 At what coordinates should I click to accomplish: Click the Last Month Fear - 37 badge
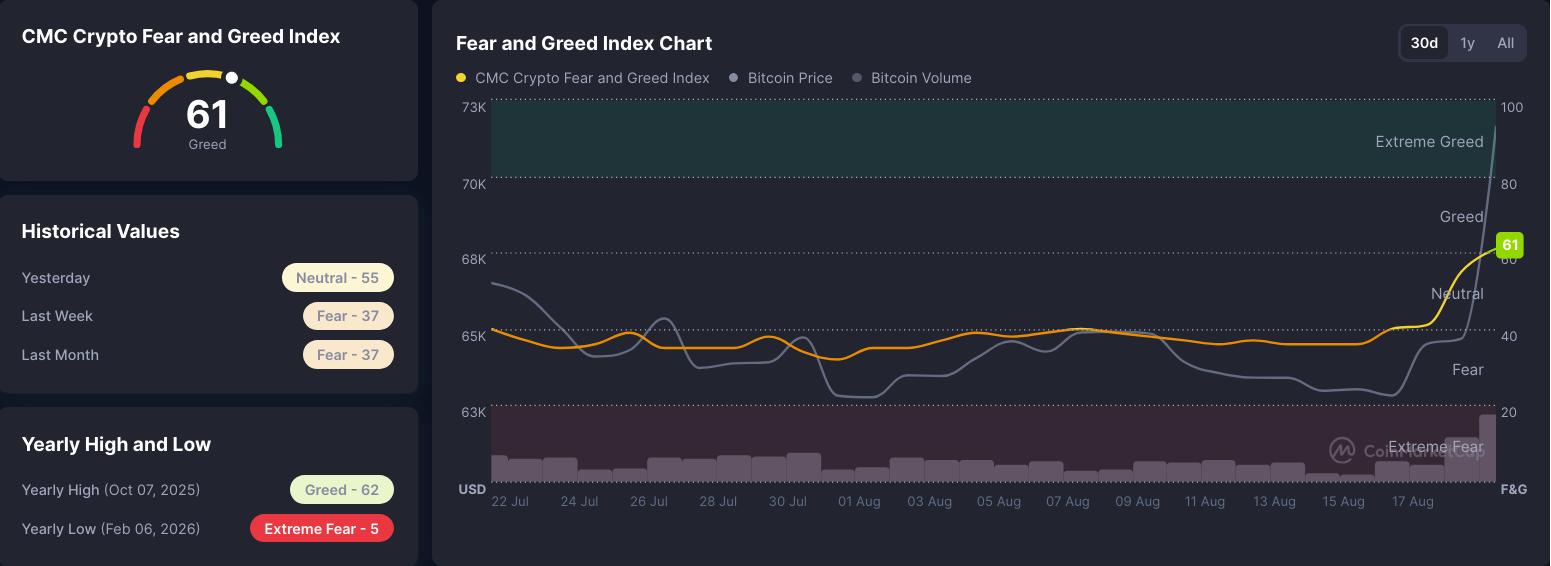[x=348, y=355]
